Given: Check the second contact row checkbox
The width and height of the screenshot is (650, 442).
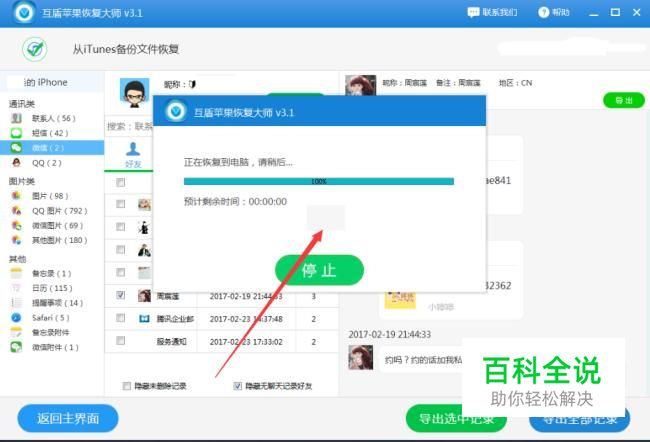Looking at the screenshot, I should pyautogui.click(x=121, y=227).
